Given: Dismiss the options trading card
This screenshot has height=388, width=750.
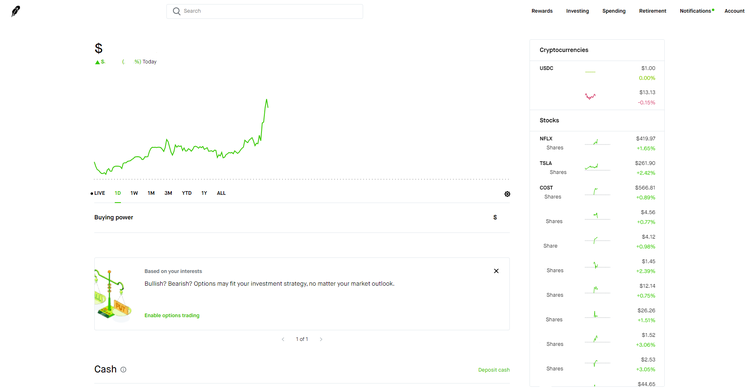Looking at the screenshot, I should (x=496, y=271).
